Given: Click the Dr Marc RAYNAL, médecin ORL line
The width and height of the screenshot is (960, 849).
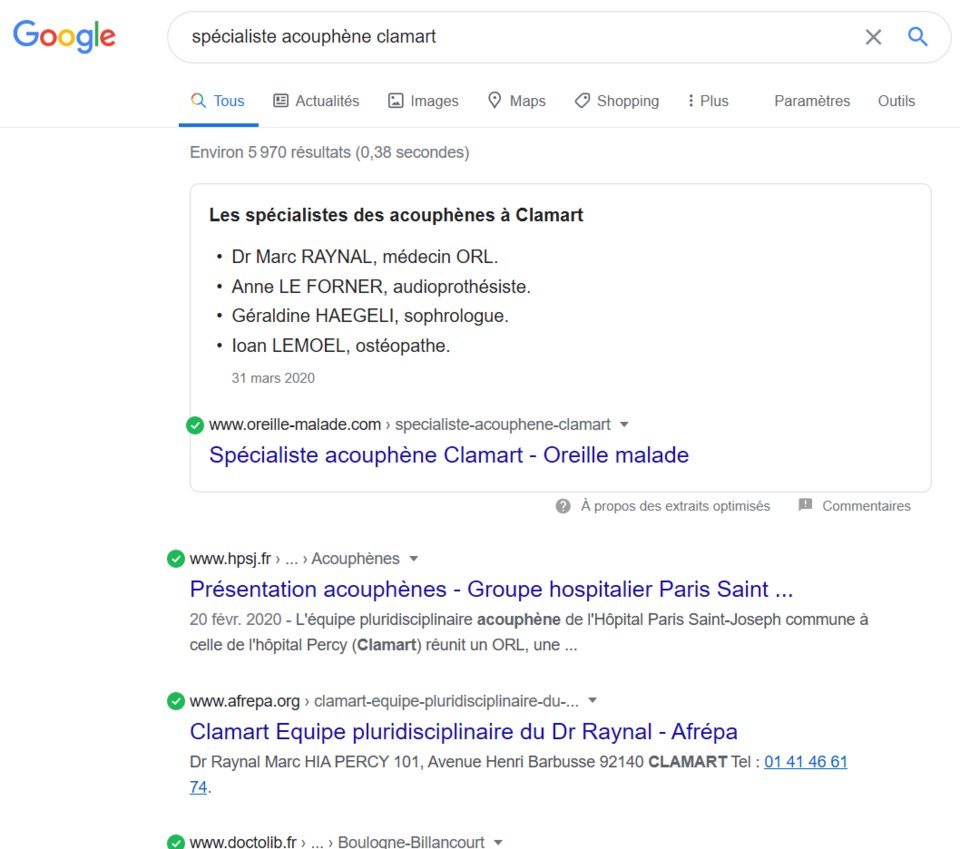Looking at the screenshot, I should tap(364, 257).
